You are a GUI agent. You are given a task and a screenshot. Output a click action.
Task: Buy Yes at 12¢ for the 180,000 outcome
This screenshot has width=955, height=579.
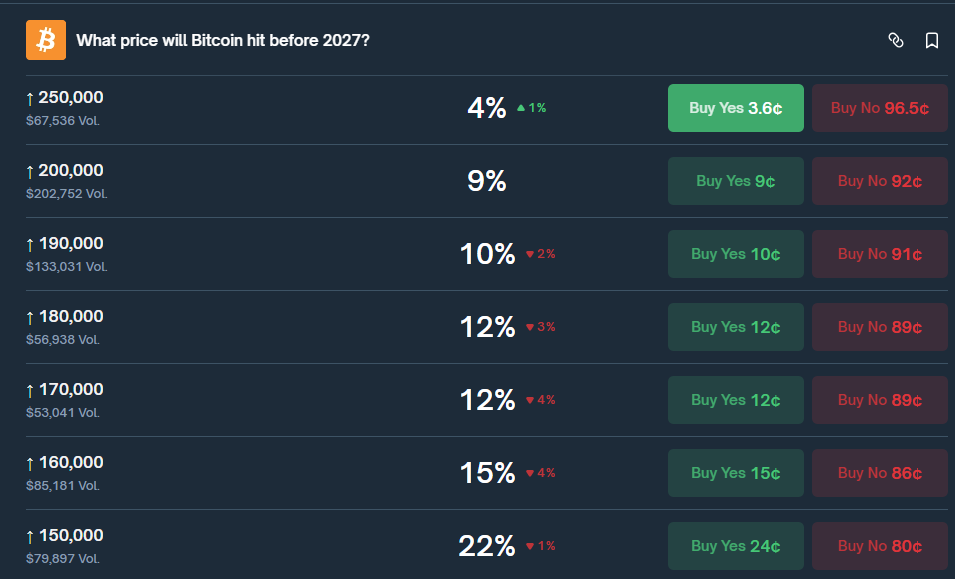pyautogui.click(x=735, y=327)
